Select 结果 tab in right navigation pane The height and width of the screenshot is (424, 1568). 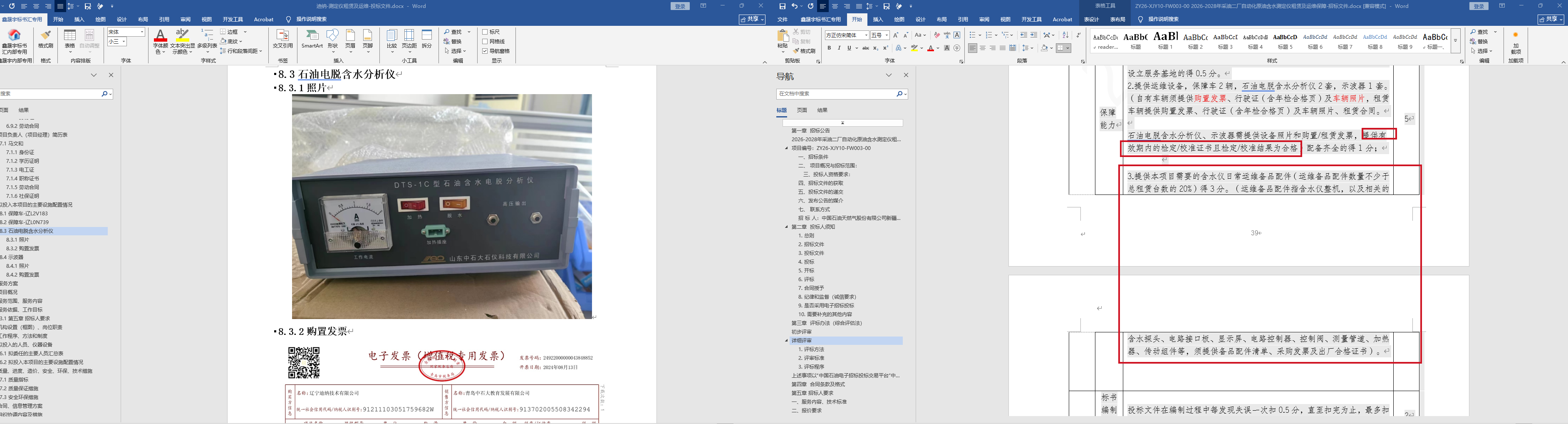(x=822, y=110)
